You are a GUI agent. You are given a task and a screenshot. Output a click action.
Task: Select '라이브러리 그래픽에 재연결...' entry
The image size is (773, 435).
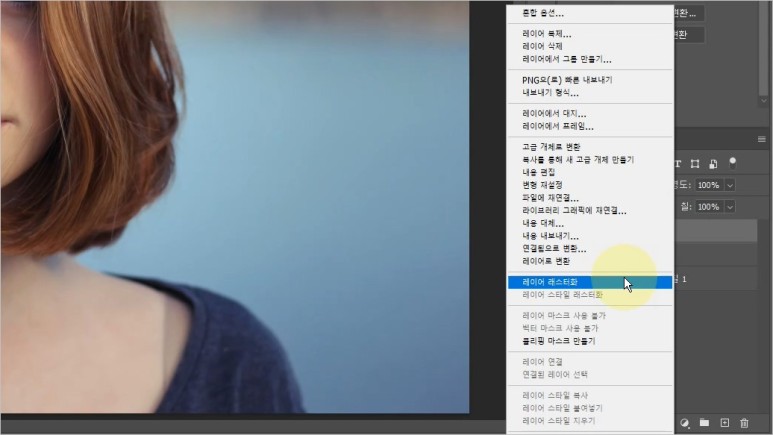[574, 211]
